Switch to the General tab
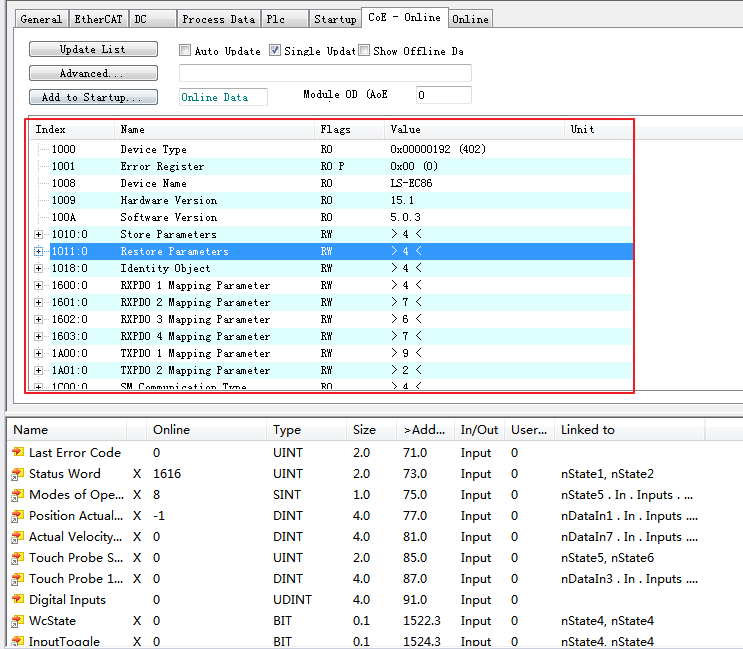 [x=41, y=19]
